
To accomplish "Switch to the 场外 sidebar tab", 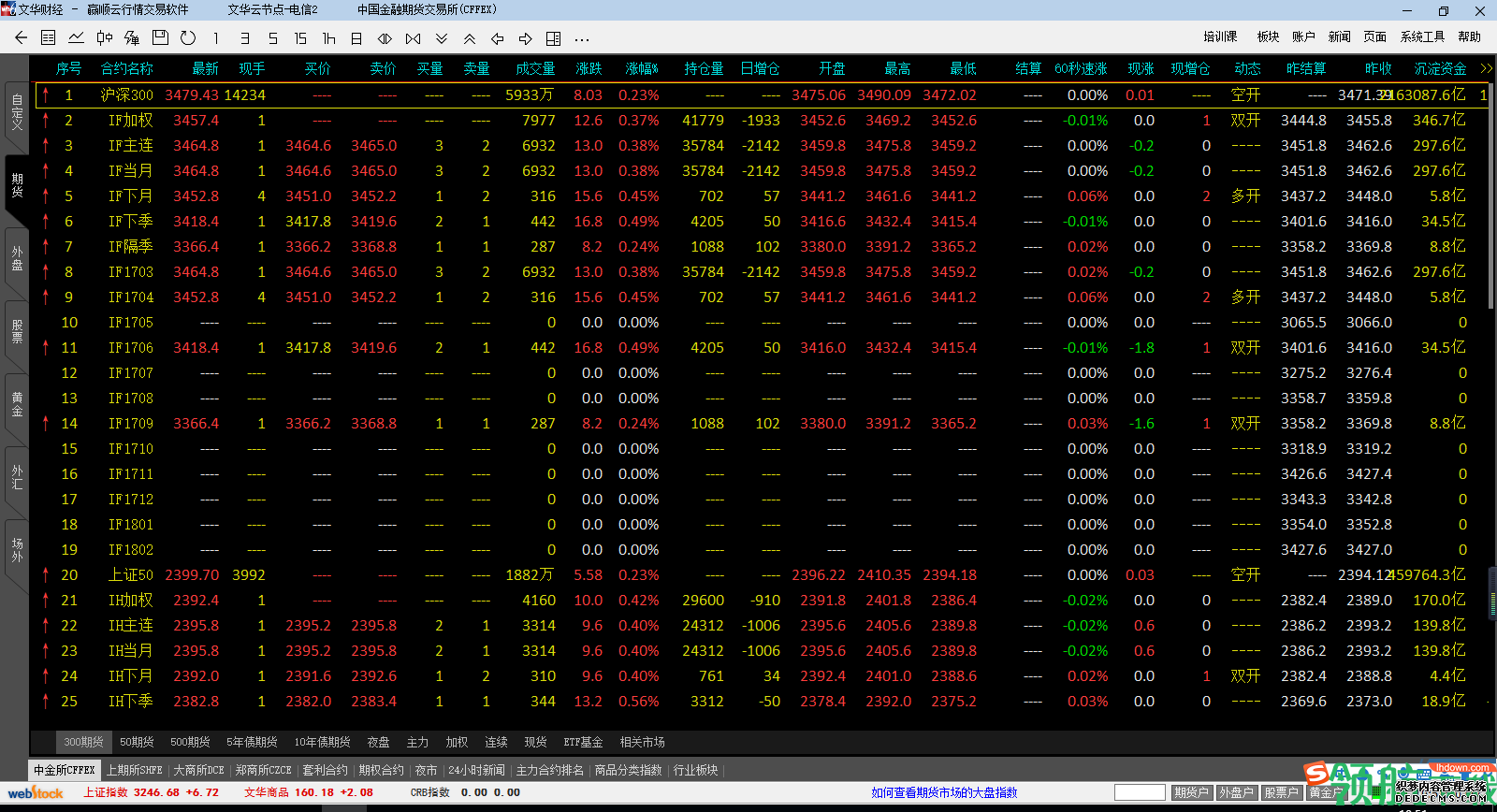I will [x=16, y=550].
